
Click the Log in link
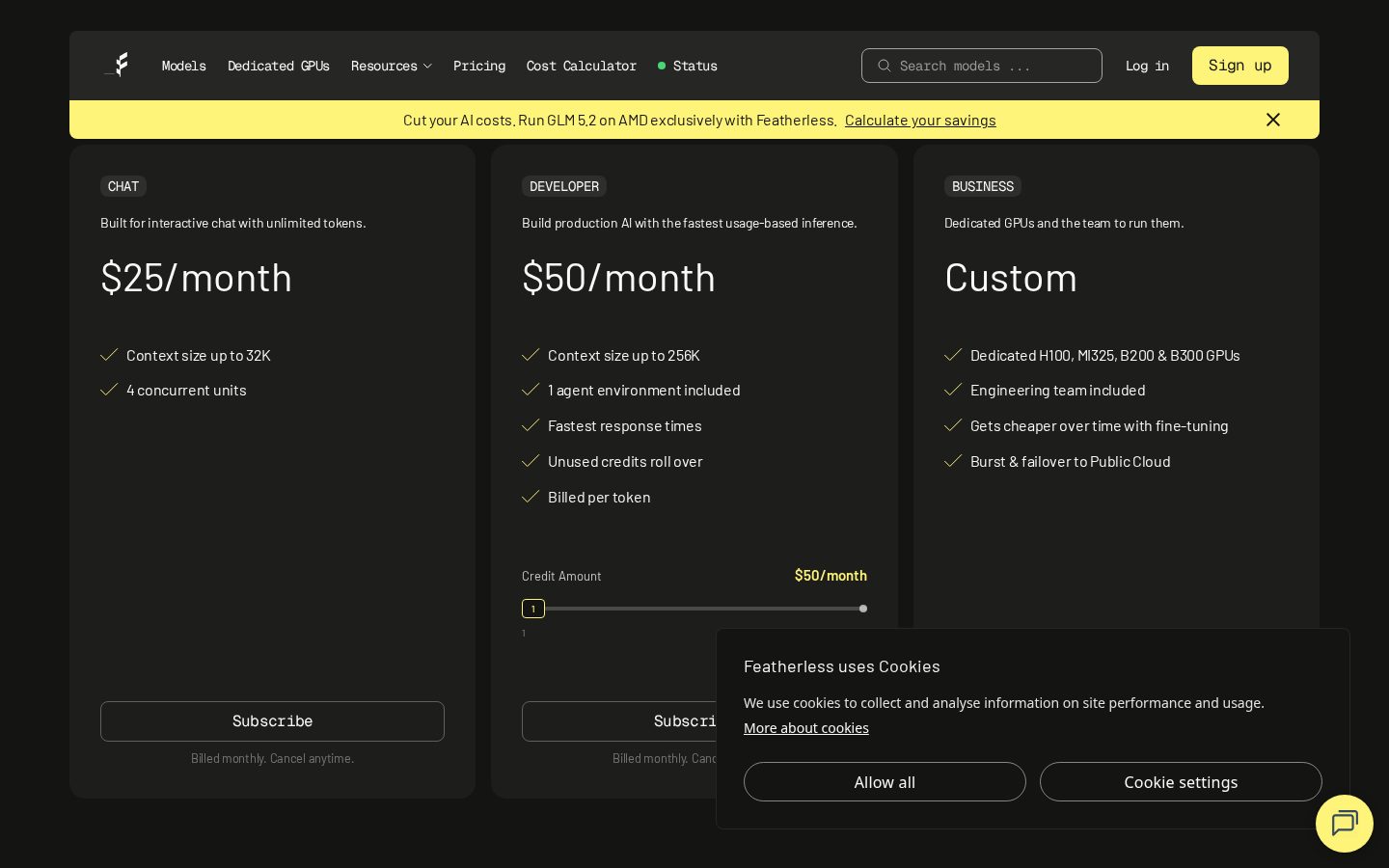1147,66
